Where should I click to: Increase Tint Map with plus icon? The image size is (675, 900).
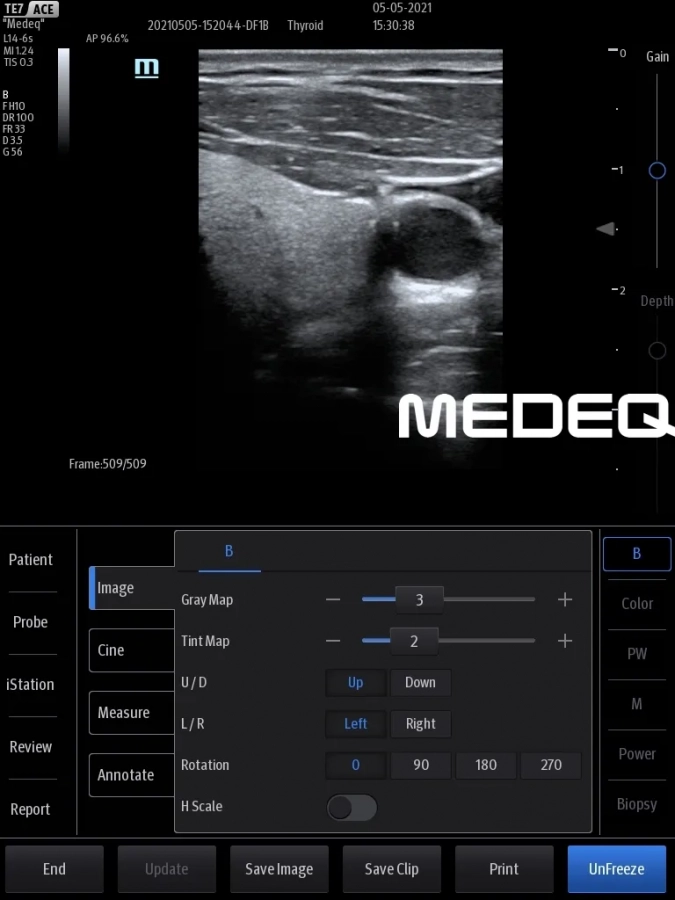[x=565, y=641]
